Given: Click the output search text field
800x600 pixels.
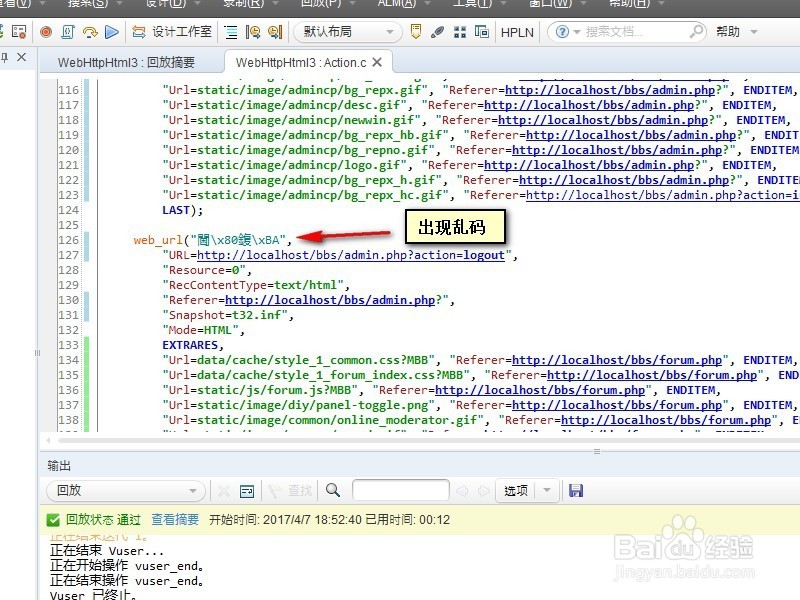Looking at the screenshot, I should coord(401,491).
